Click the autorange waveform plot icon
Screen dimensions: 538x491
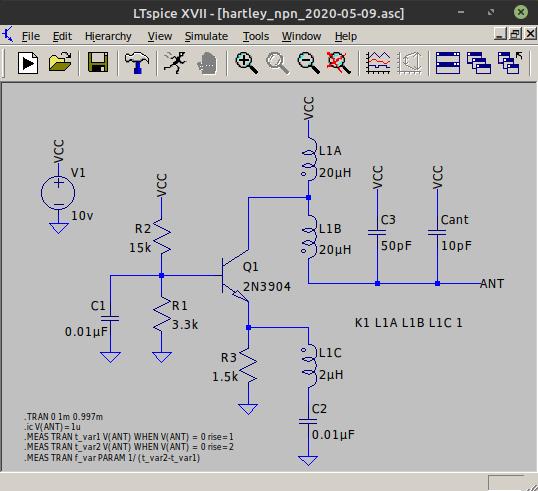coord(378,63)
